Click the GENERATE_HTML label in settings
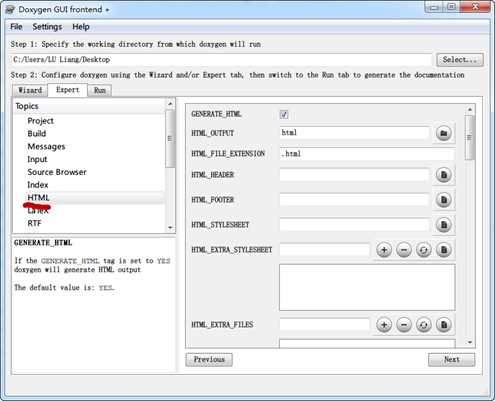The width and height of the screenshot is (495, 401). pos(216,114)
